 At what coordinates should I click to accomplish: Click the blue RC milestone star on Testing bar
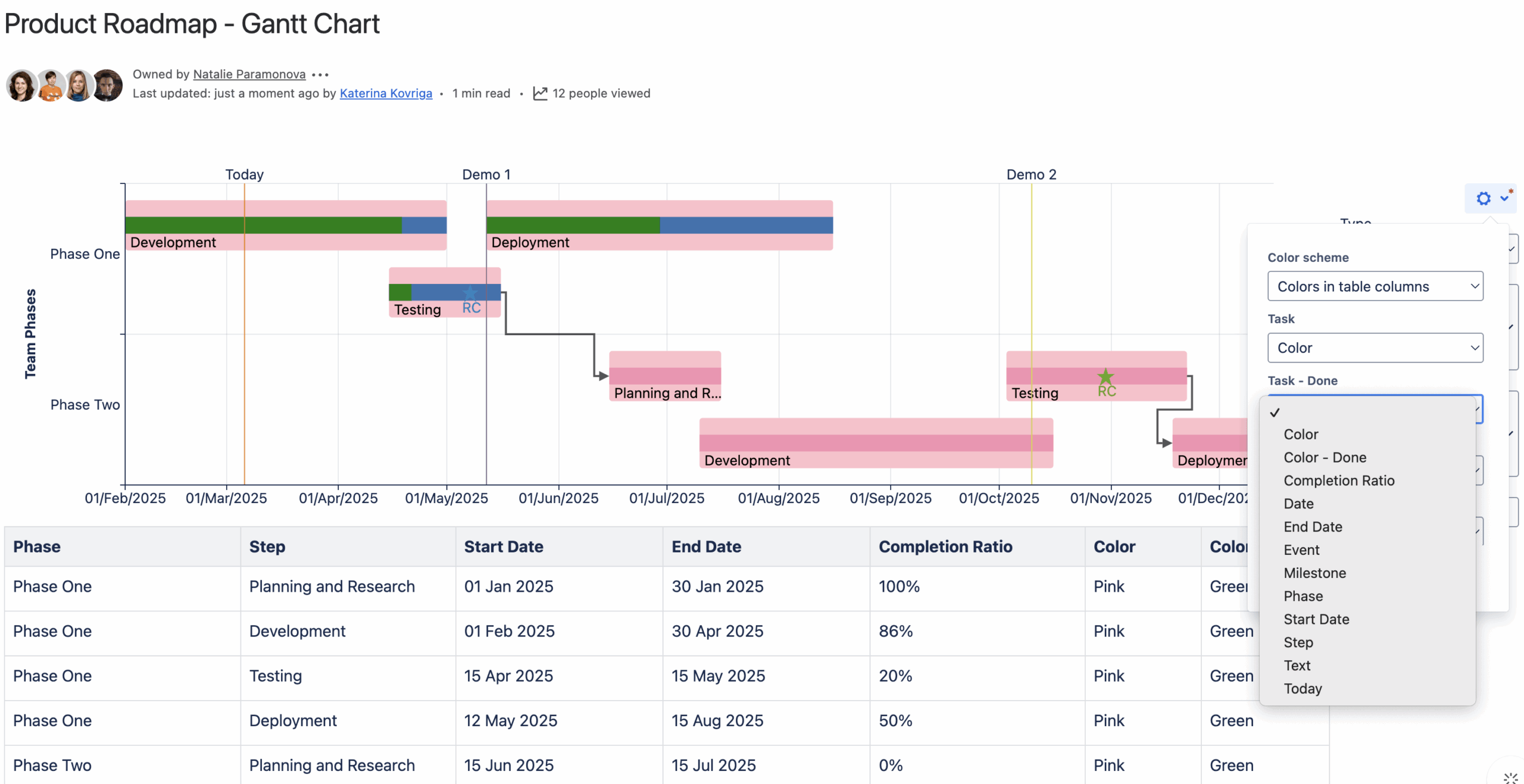(x=470, y=292)
